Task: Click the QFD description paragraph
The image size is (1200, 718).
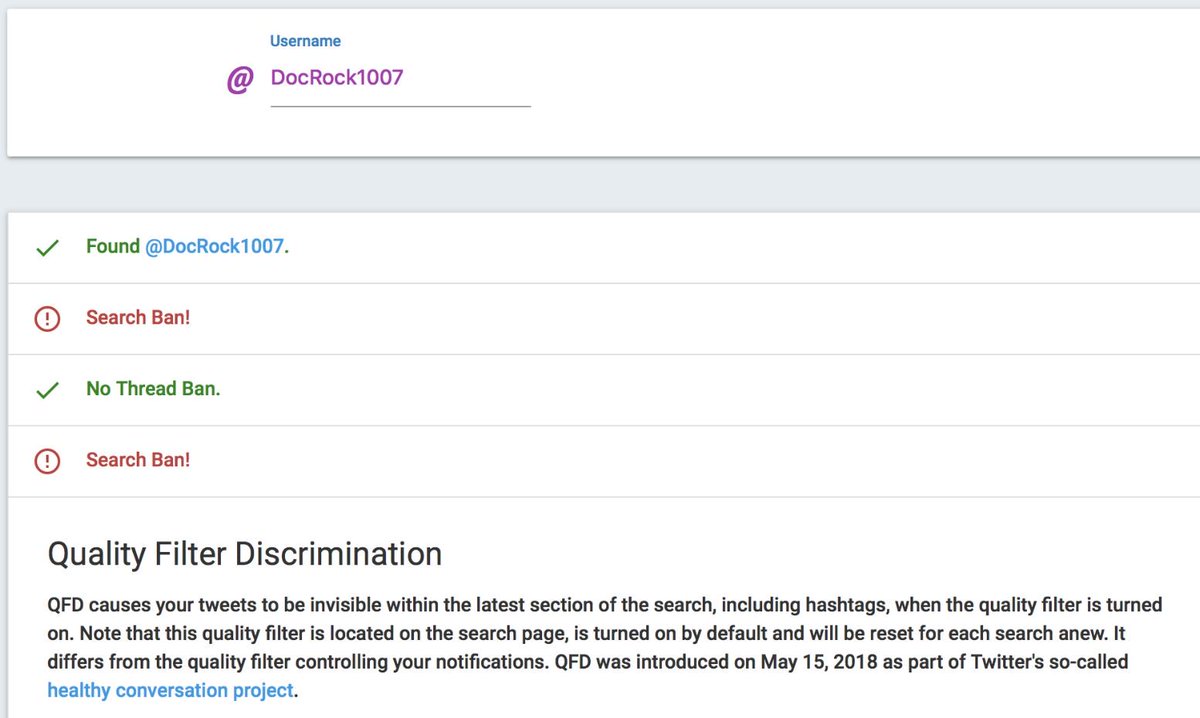Action: [605, 648]
